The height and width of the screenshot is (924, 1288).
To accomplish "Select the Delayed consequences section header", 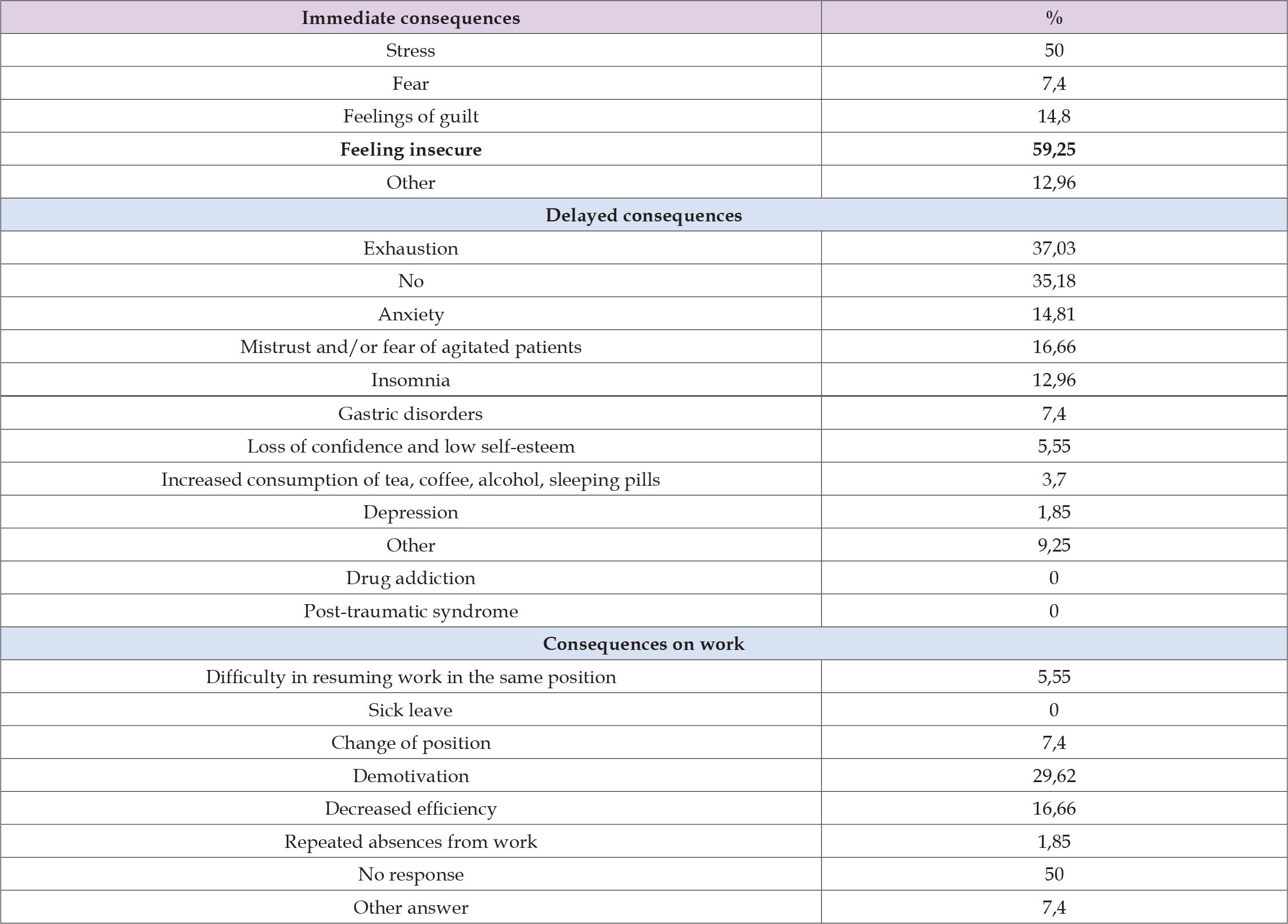I will (x=644, y=215).
